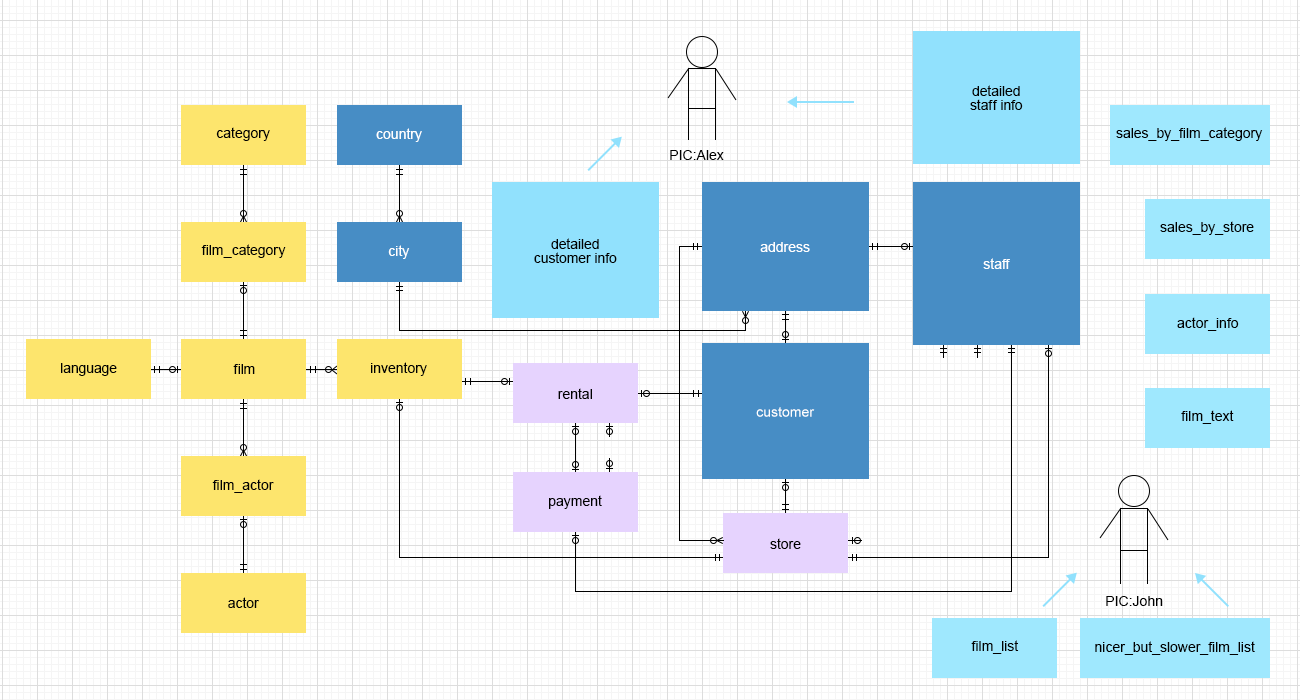This screenshot has height=700, width=1300.
Task: Select the sales_by_film_category box
Action: pos(1189,134)
